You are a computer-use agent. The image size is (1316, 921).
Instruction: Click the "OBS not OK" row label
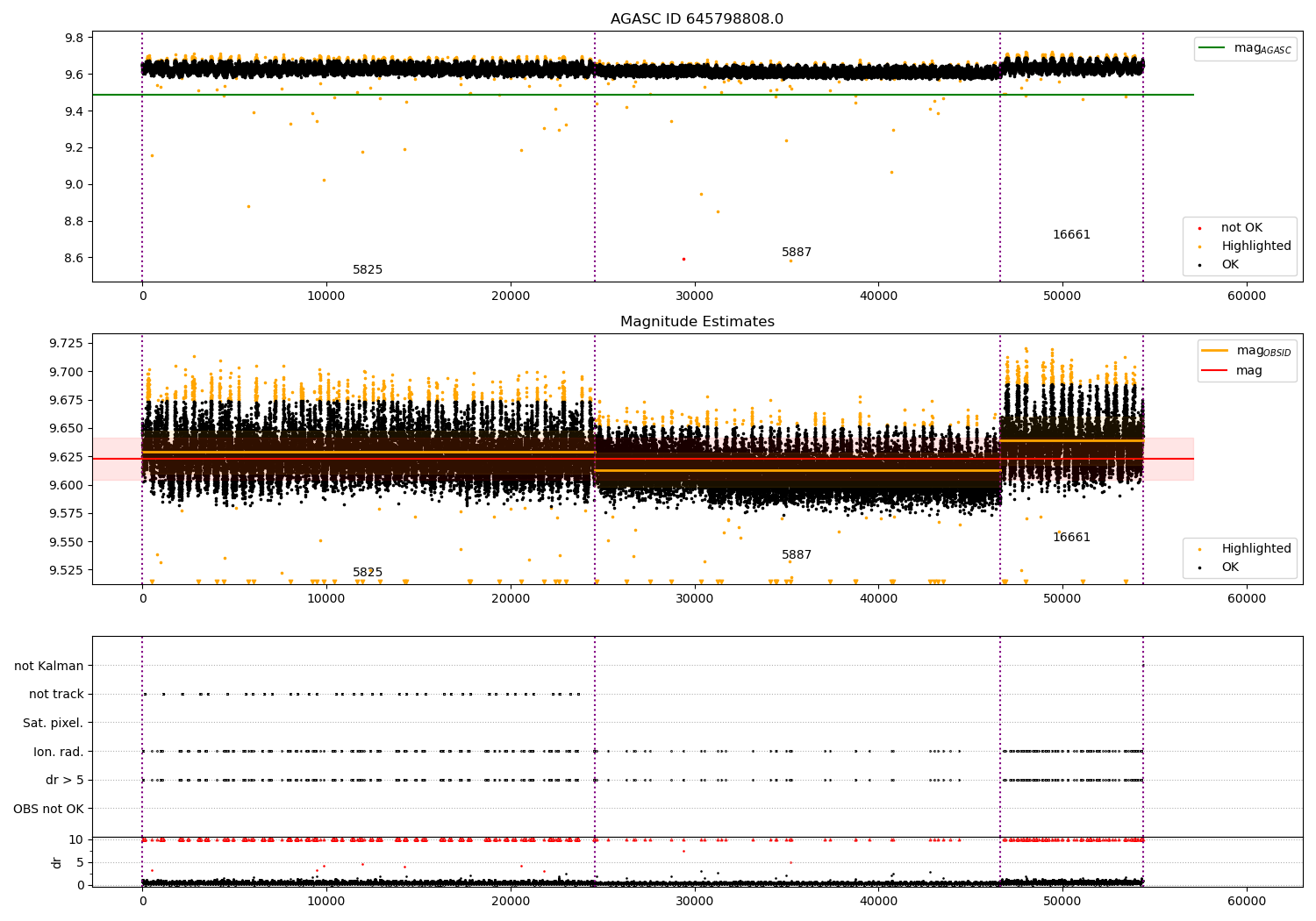(49, 810)
